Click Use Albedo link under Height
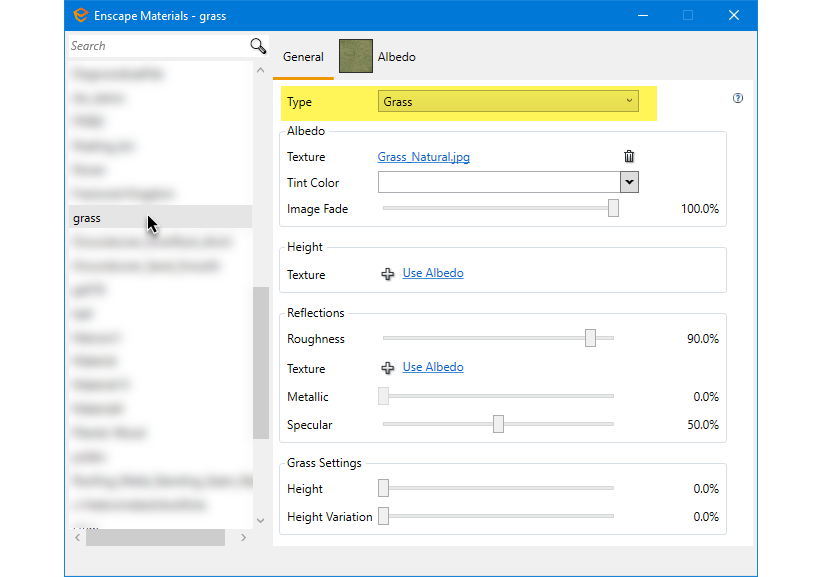The width and height of the screenshot is (828, 577). point(433,273)
